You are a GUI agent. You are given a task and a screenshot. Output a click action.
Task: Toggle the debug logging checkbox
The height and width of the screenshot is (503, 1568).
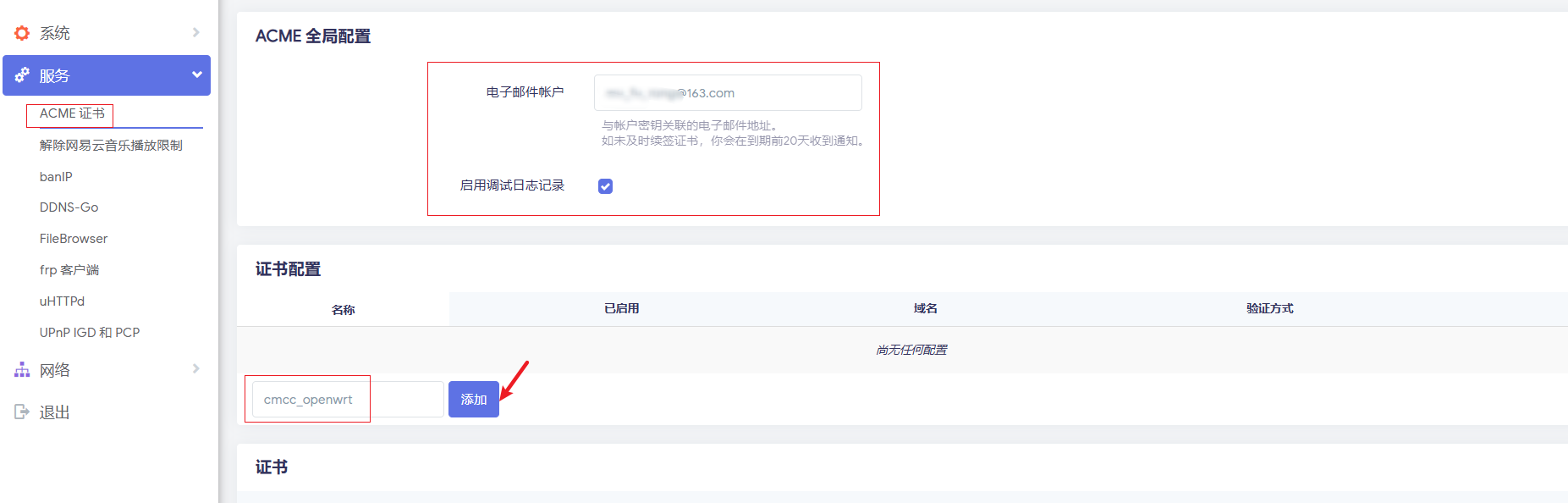point(605,186)
